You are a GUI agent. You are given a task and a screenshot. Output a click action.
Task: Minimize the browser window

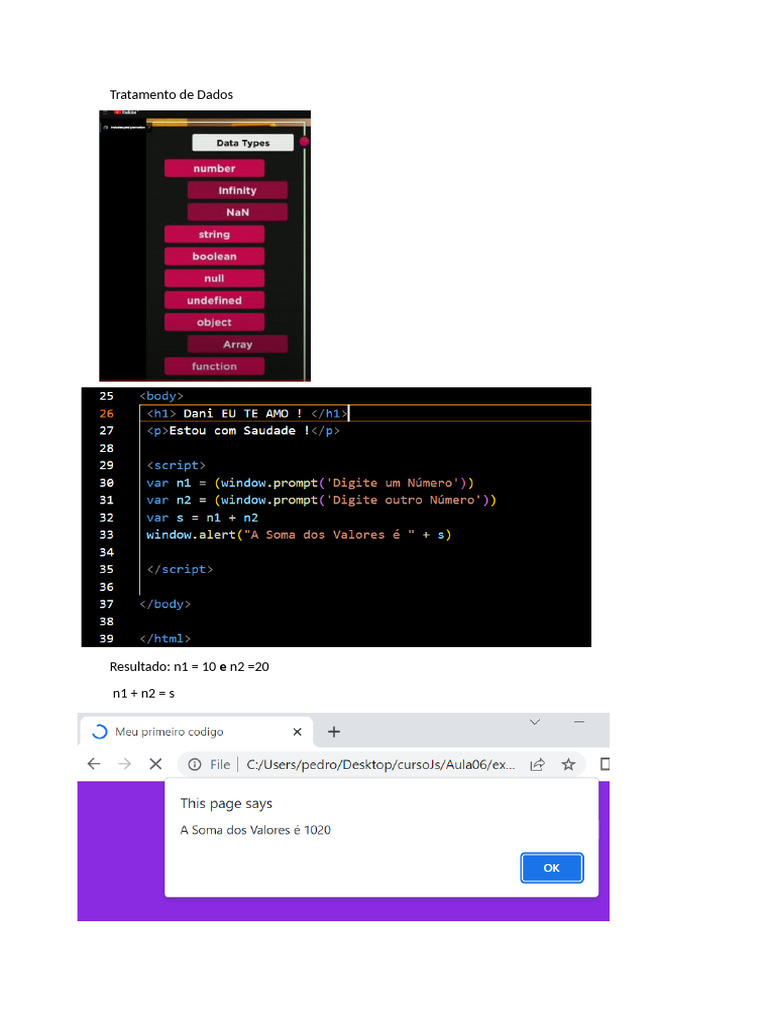point(579,722)
